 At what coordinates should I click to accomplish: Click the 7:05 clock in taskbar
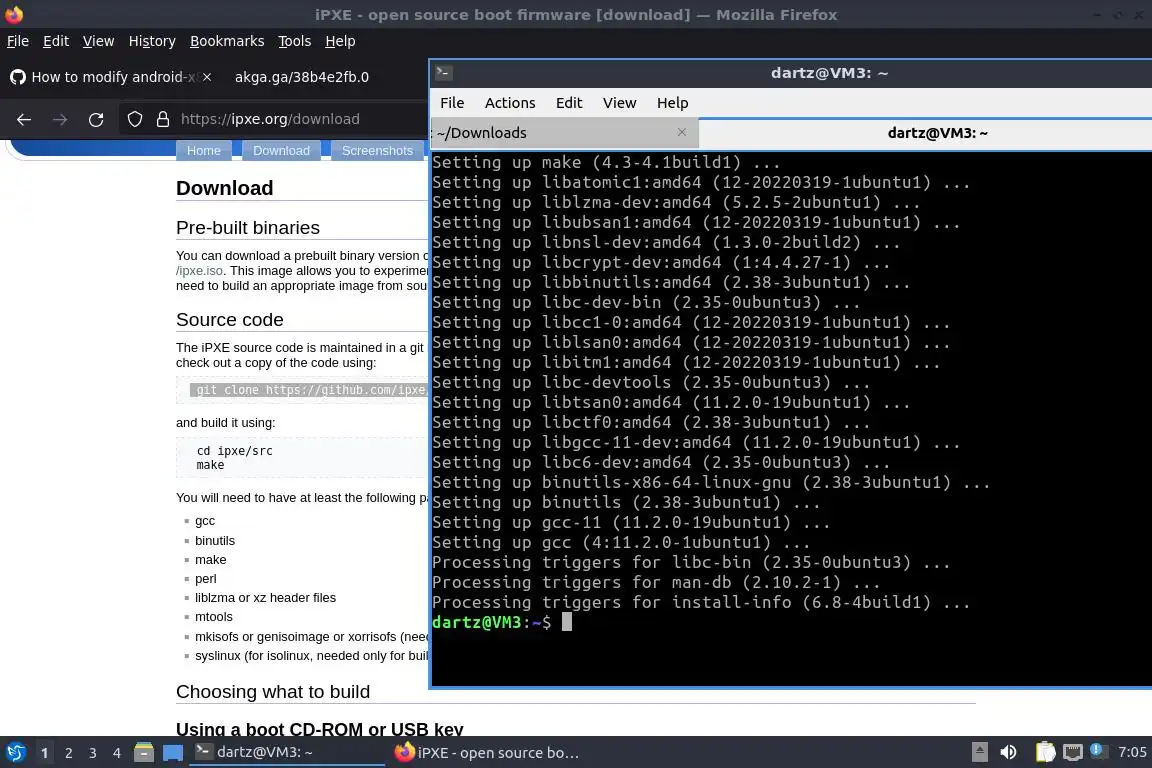(x=1131, y=752)
